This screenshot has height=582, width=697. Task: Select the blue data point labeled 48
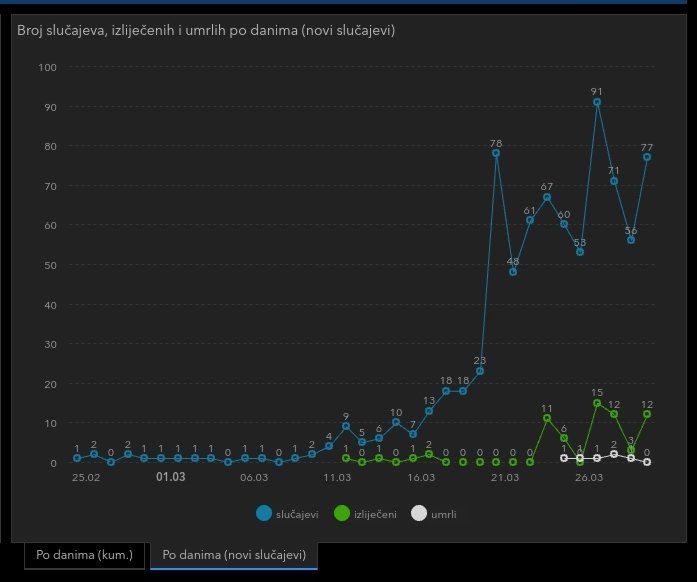(513, 272)
